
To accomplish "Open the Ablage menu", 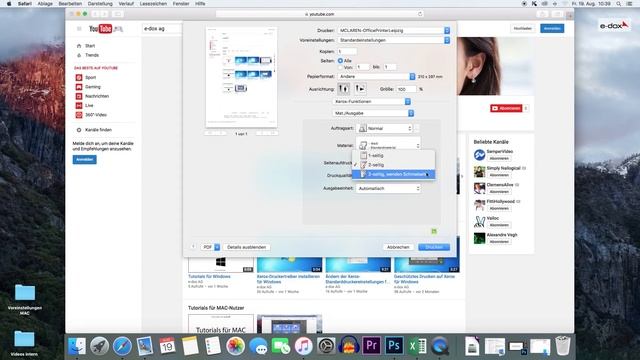I will pyautogui.click(x=45, y=4).
